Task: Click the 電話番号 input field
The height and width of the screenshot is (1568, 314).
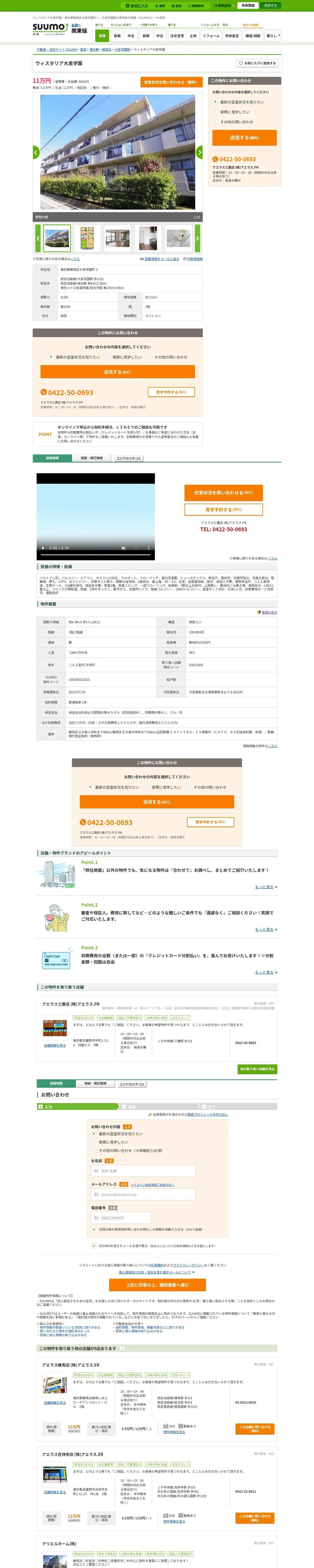Action: pos(121,1218)
